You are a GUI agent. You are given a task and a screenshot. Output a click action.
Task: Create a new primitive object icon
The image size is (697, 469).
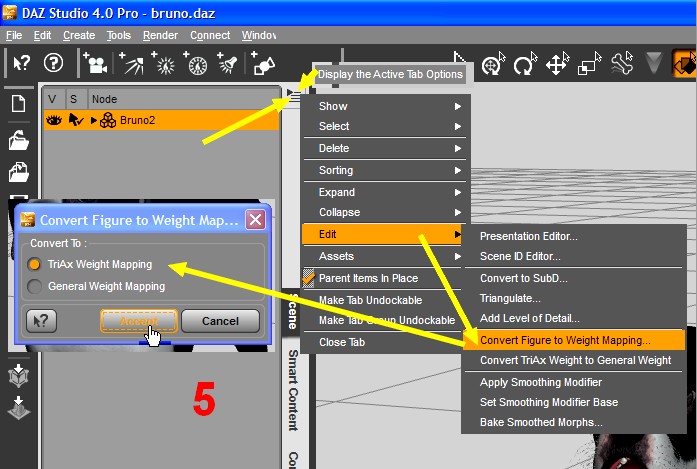[263, 63]
